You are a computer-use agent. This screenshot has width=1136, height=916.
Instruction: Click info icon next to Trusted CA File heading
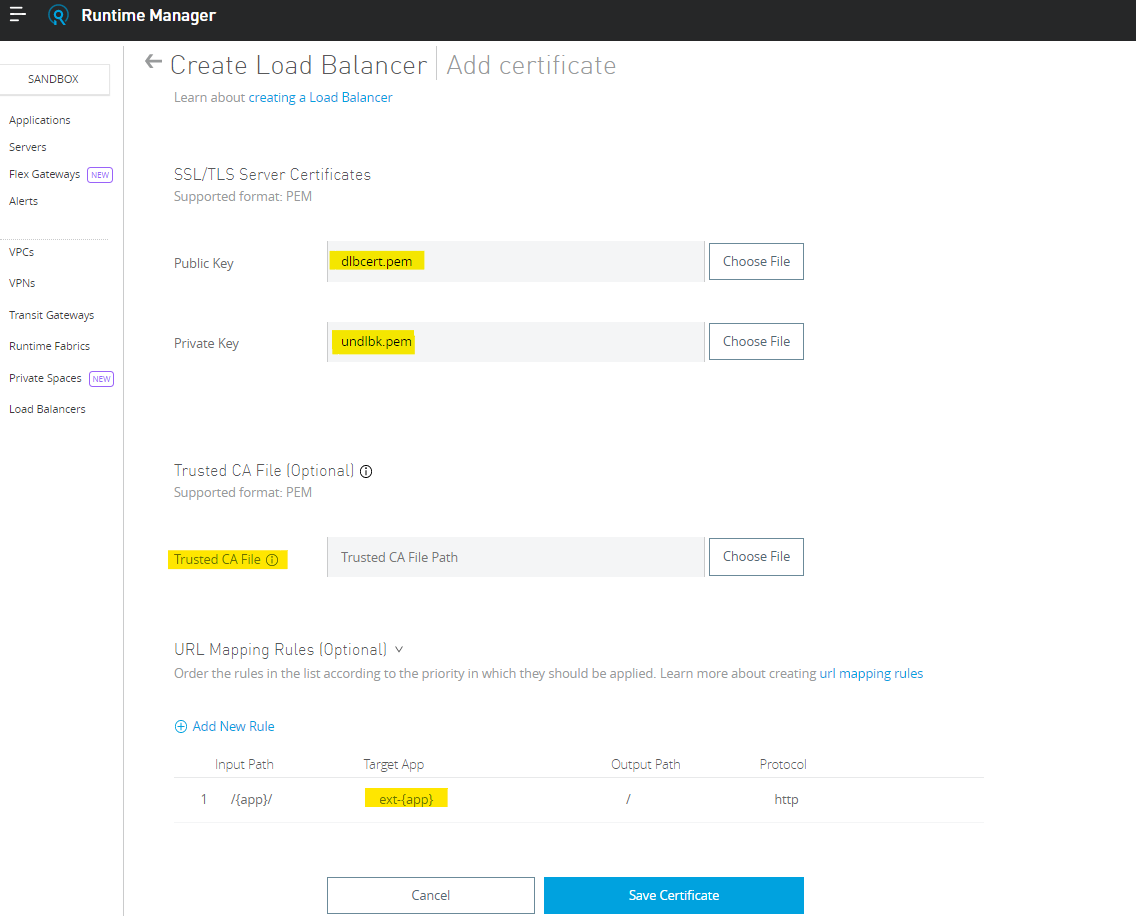(366, 471)
